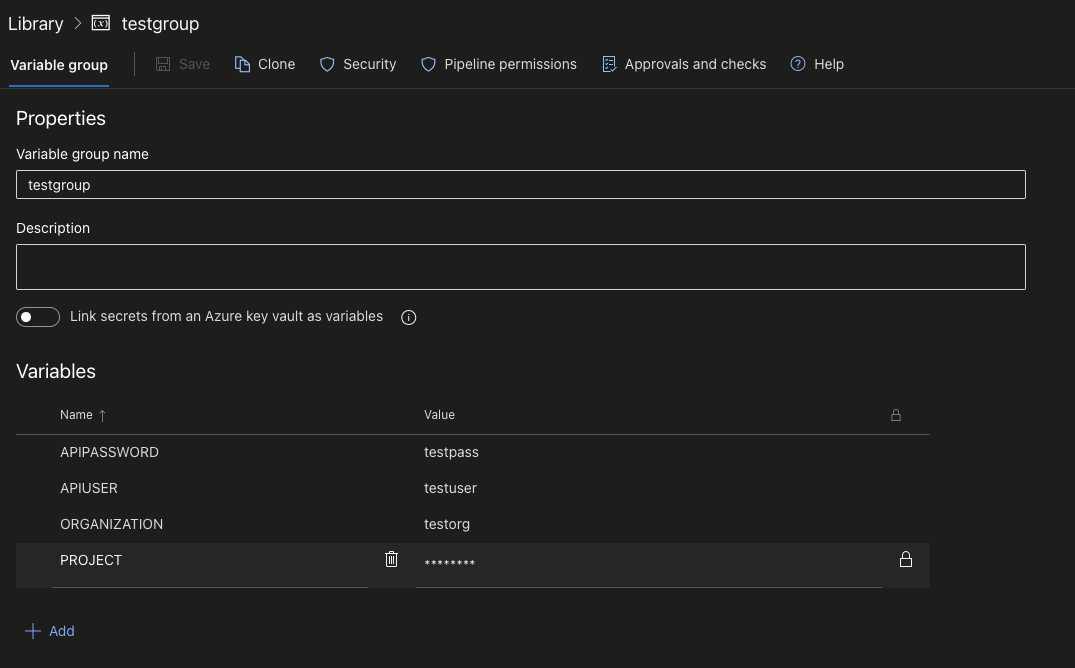Click info icon beside key vault toggle
Screen dimensions: 1075x668
[x=408, y=317]
